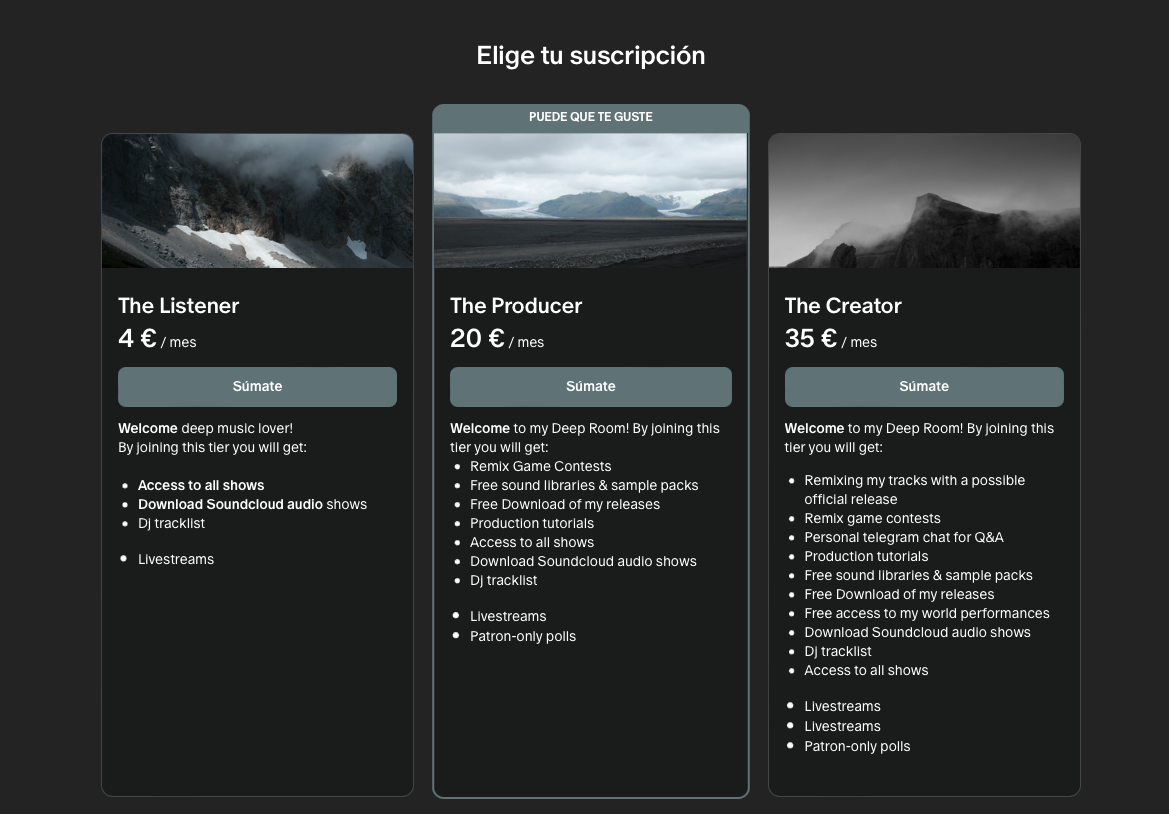1169x814 pixels.
Task: Click the 'Elige tu suscripción' heading
Action: tap(590, 56)
